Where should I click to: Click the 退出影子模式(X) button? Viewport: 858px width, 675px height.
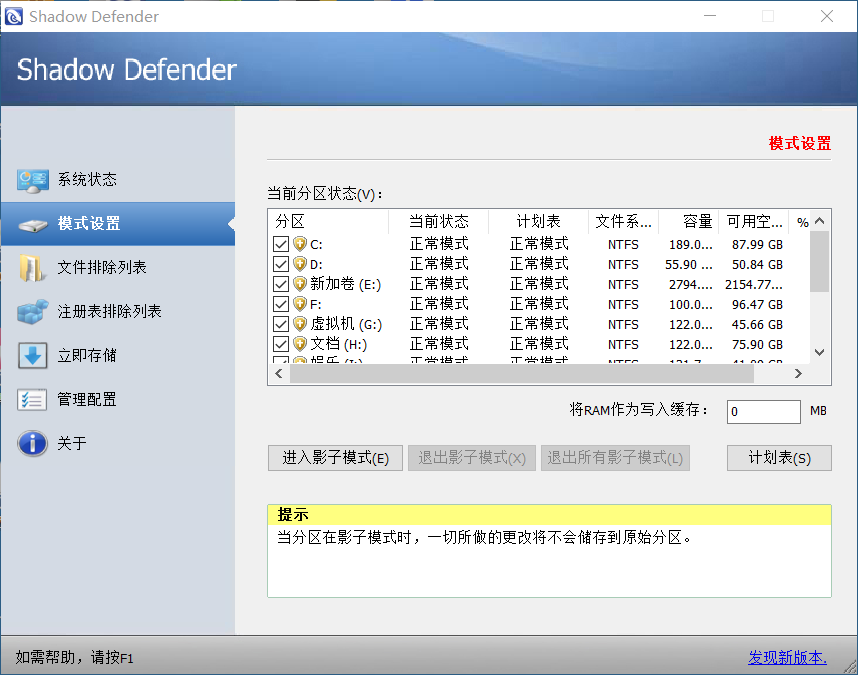pyautogui.click(x=472, y=458)
